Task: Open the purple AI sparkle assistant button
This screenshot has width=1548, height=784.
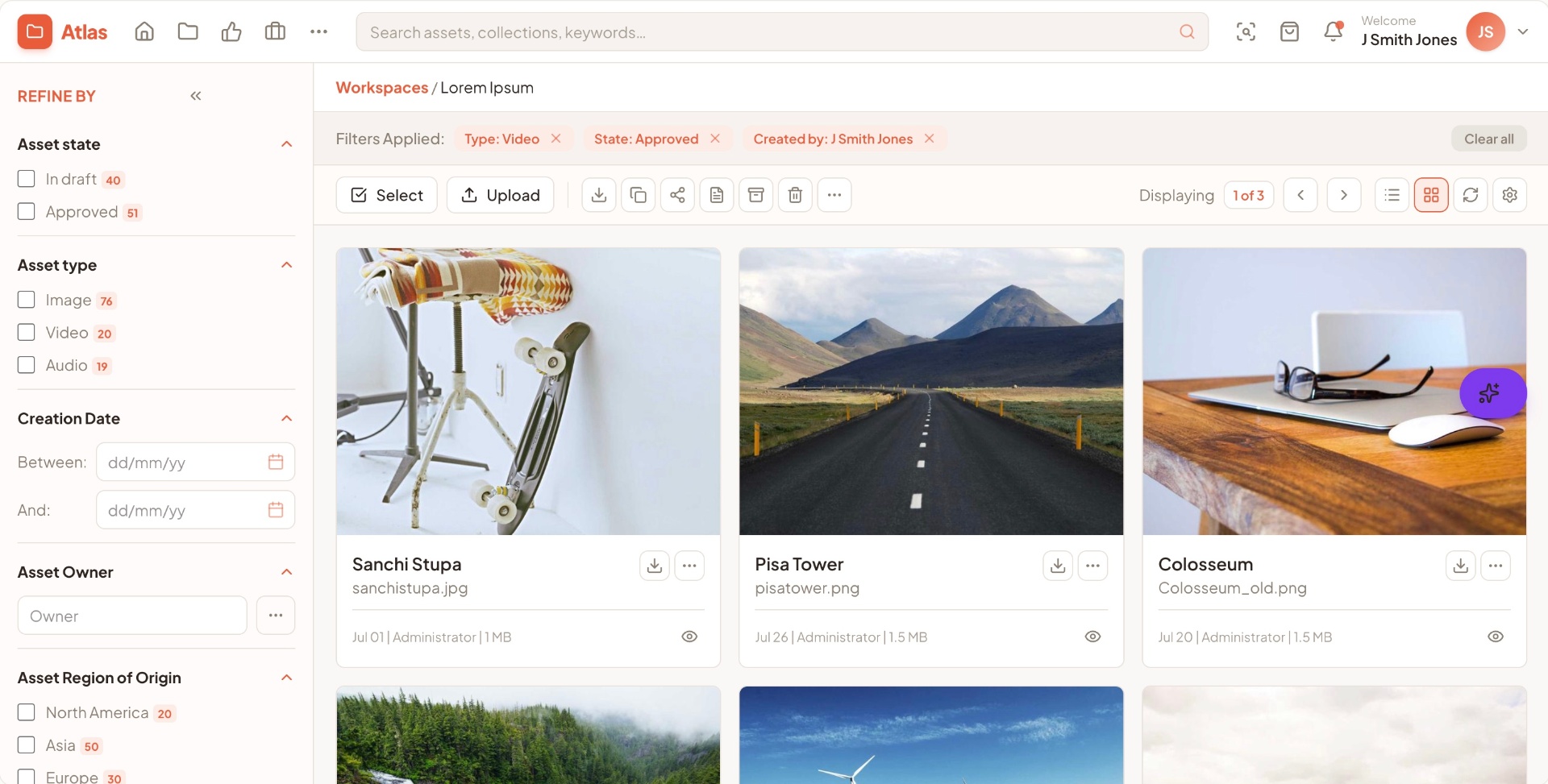Action: pos(1492,393)
